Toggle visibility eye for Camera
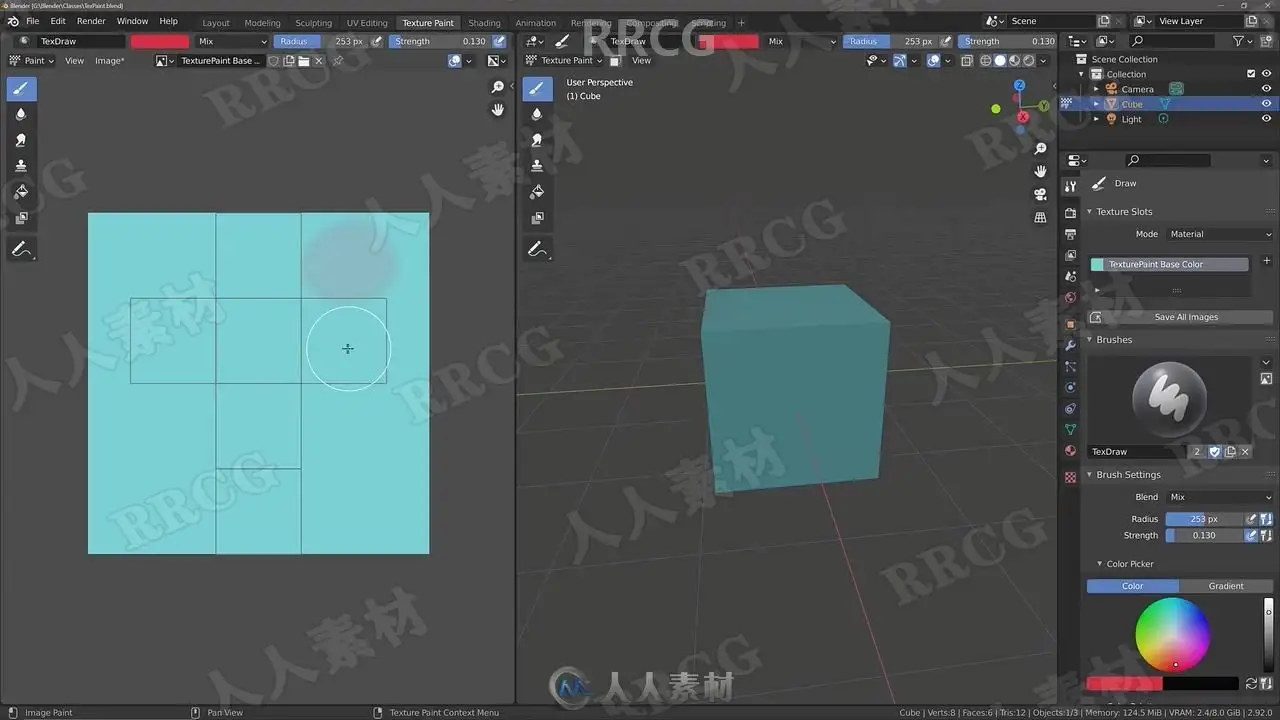The image size is (1280, 720). click(x=1266, y=89)
